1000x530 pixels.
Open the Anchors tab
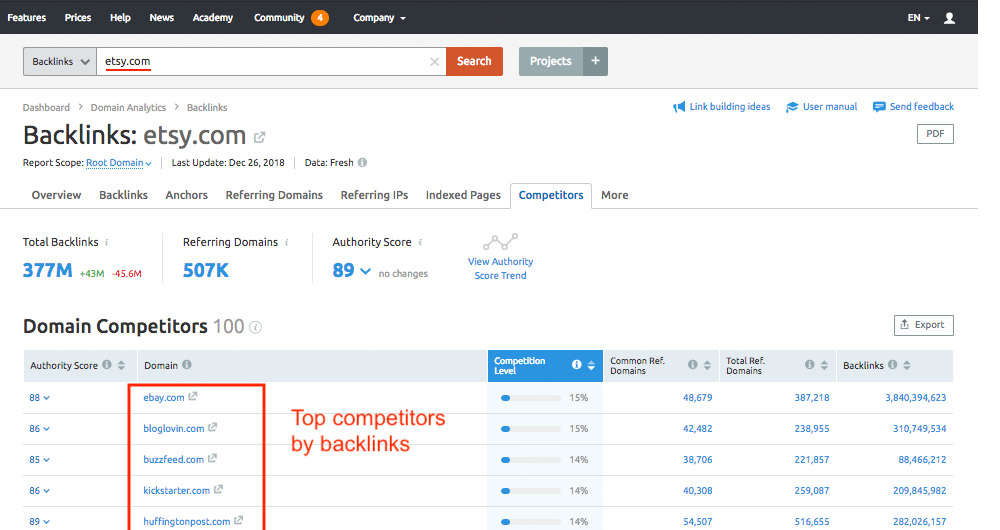point(186,195)
